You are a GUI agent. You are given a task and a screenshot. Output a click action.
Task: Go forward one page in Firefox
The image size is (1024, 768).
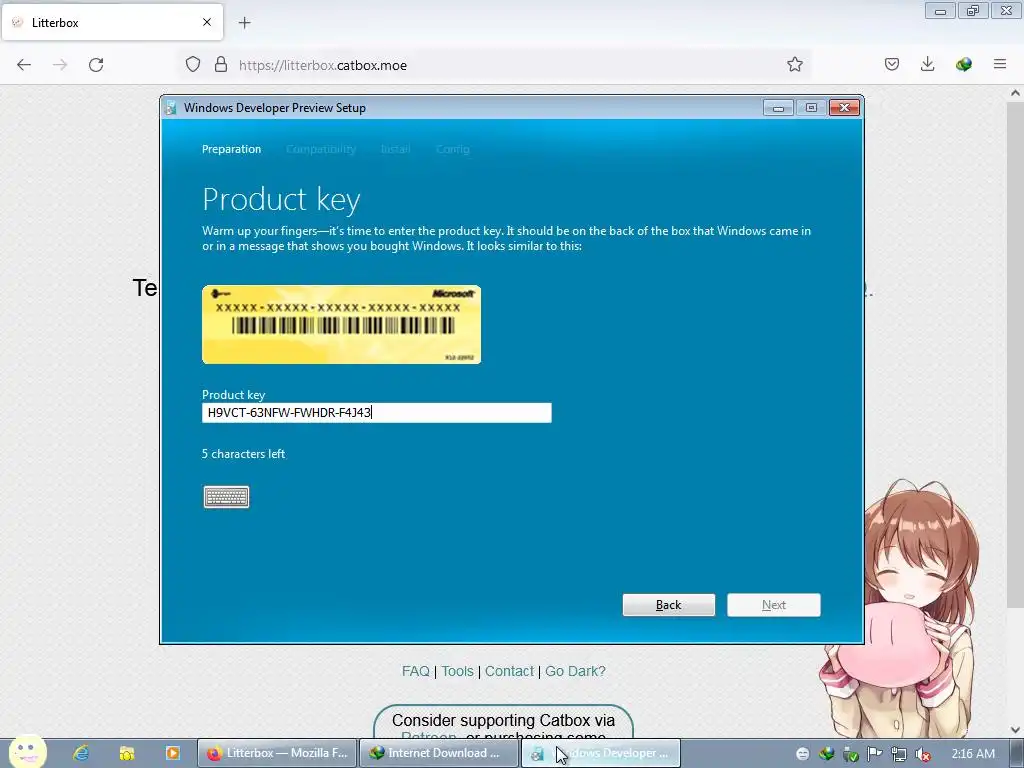[x=60, y=65]
